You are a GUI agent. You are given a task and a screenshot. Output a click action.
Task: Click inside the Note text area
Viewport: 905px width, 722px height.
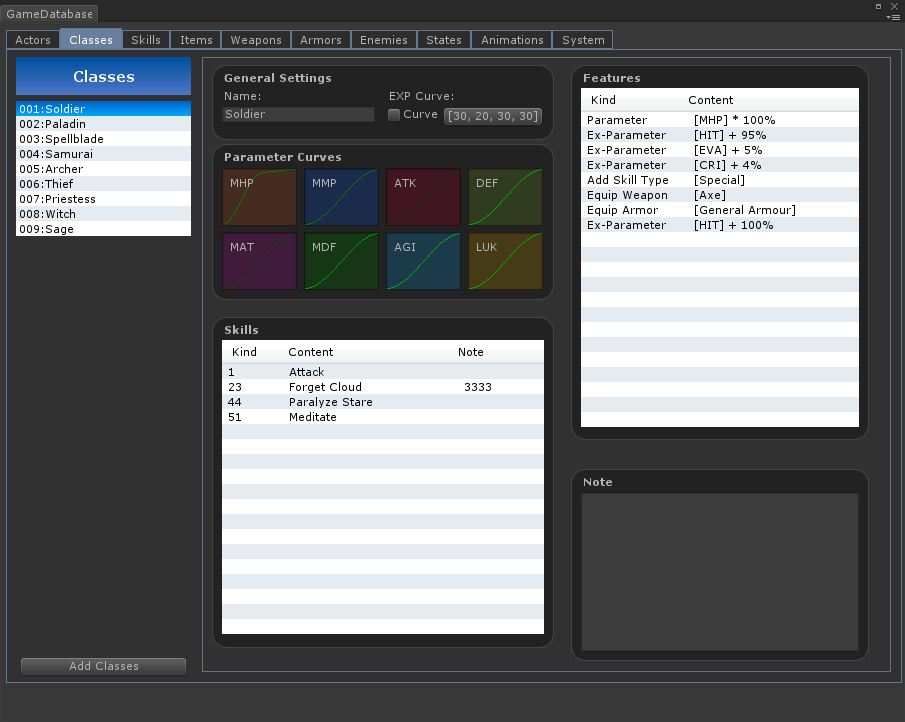click(x=720, y=571)
